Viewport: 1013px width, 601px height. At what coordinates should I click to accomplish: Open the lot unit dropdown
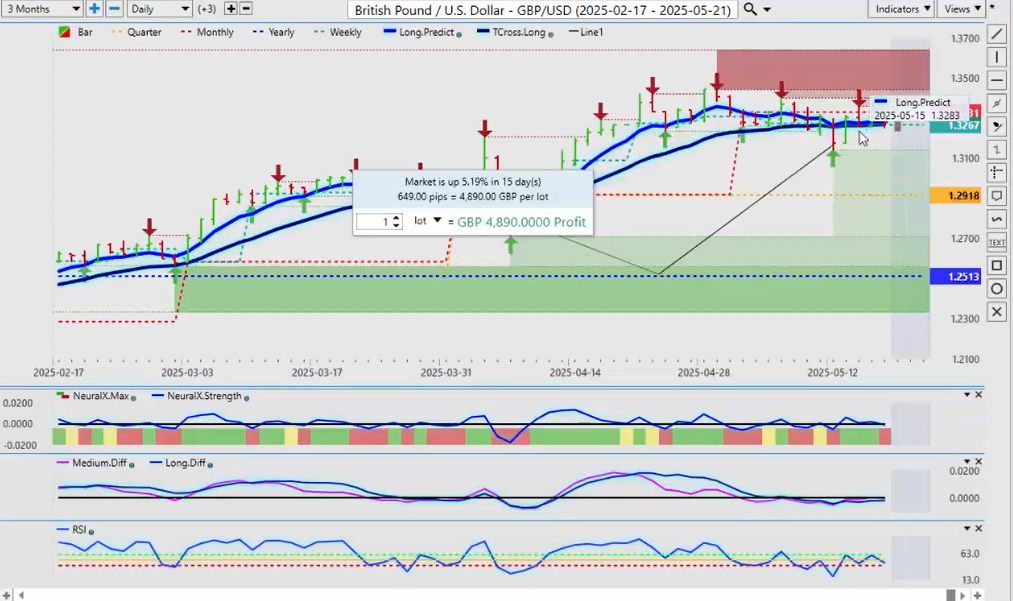(427, 221)
